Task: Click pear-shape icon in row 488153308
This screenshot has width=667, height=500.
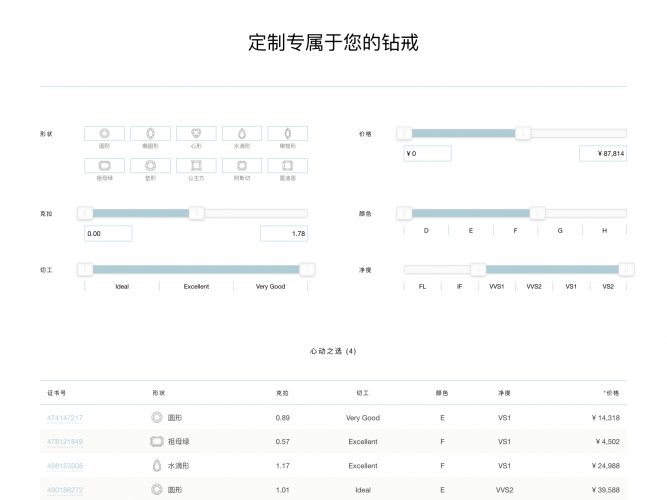Action: click(157, 466)
